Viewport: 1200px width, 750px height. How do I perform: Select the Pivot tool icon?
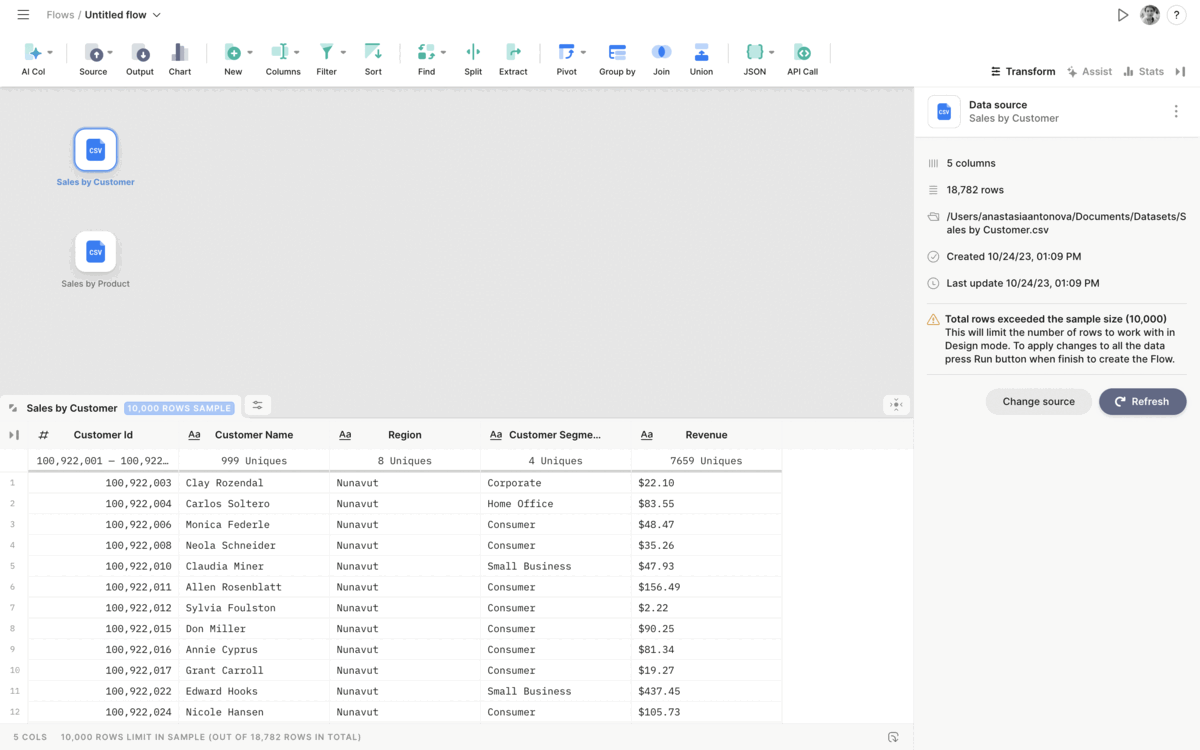pos(566,52)
